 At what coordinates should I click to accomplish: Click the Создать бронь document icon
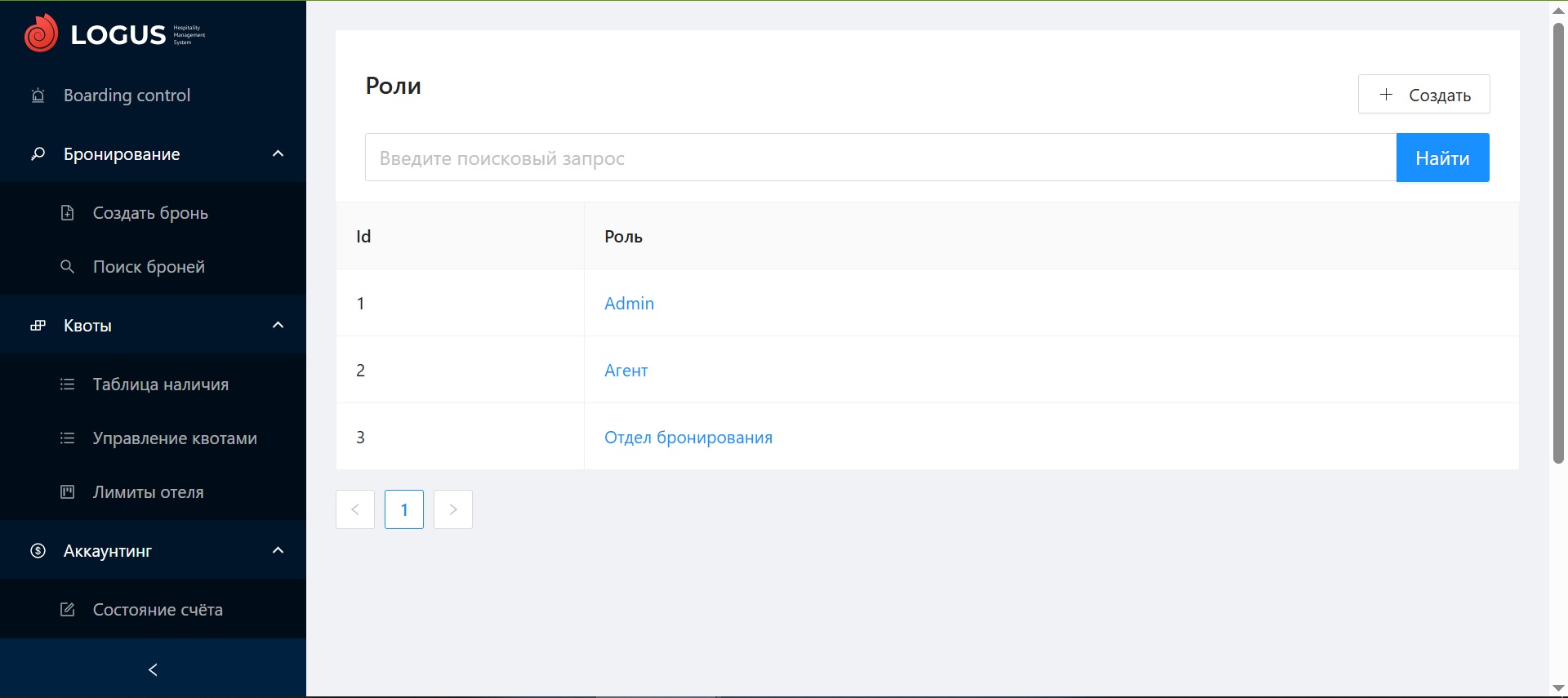click(x=68, y=213)
